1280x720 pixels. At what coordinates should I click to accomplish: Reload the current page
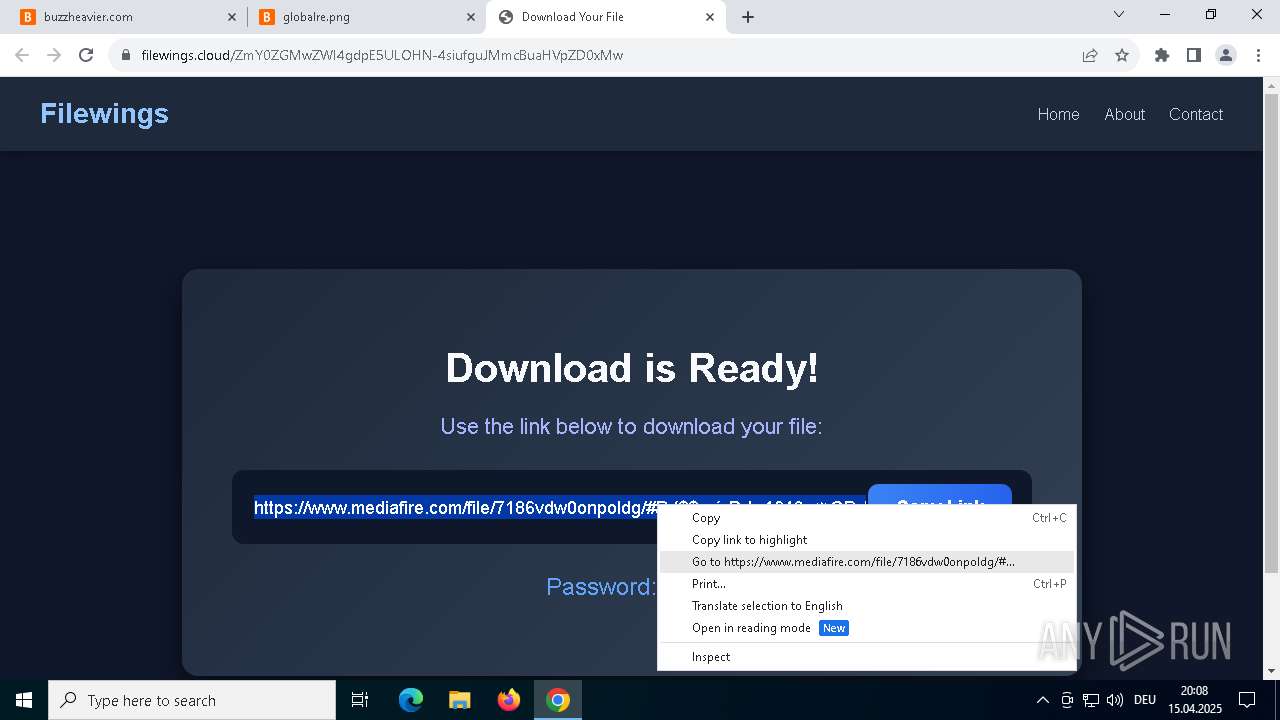86,55
